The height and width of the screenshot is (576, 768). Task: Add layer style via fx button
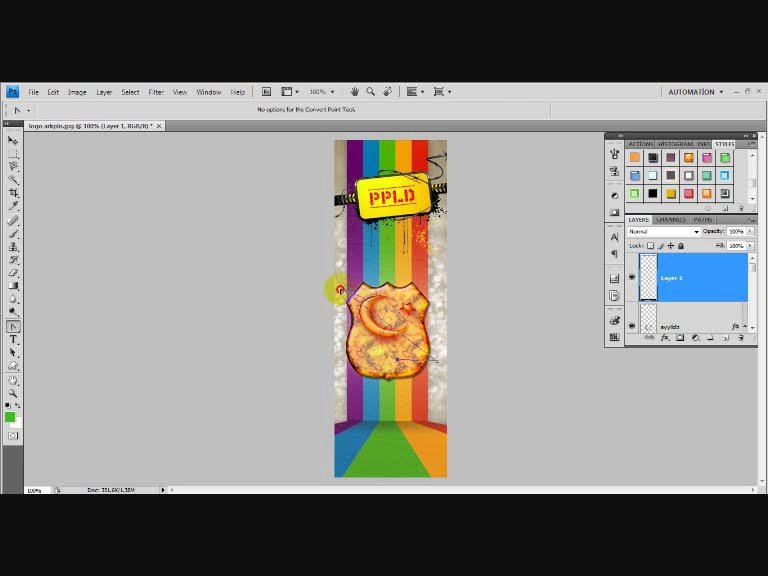[x=664, y=338]
